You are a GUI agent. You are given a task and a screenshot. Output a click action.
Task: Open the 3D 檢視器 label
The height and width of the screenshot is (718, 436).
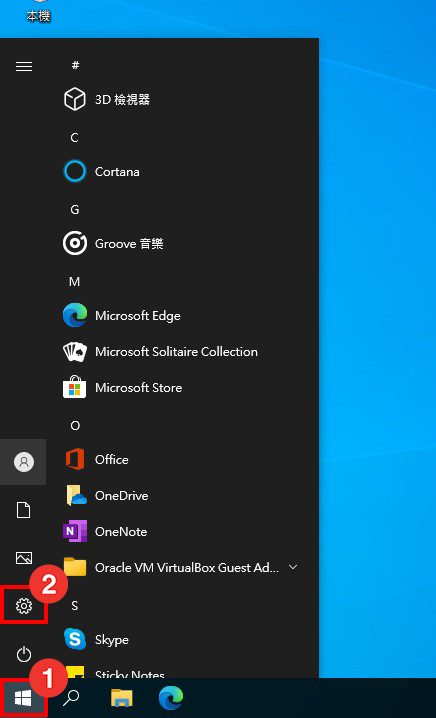122,99
